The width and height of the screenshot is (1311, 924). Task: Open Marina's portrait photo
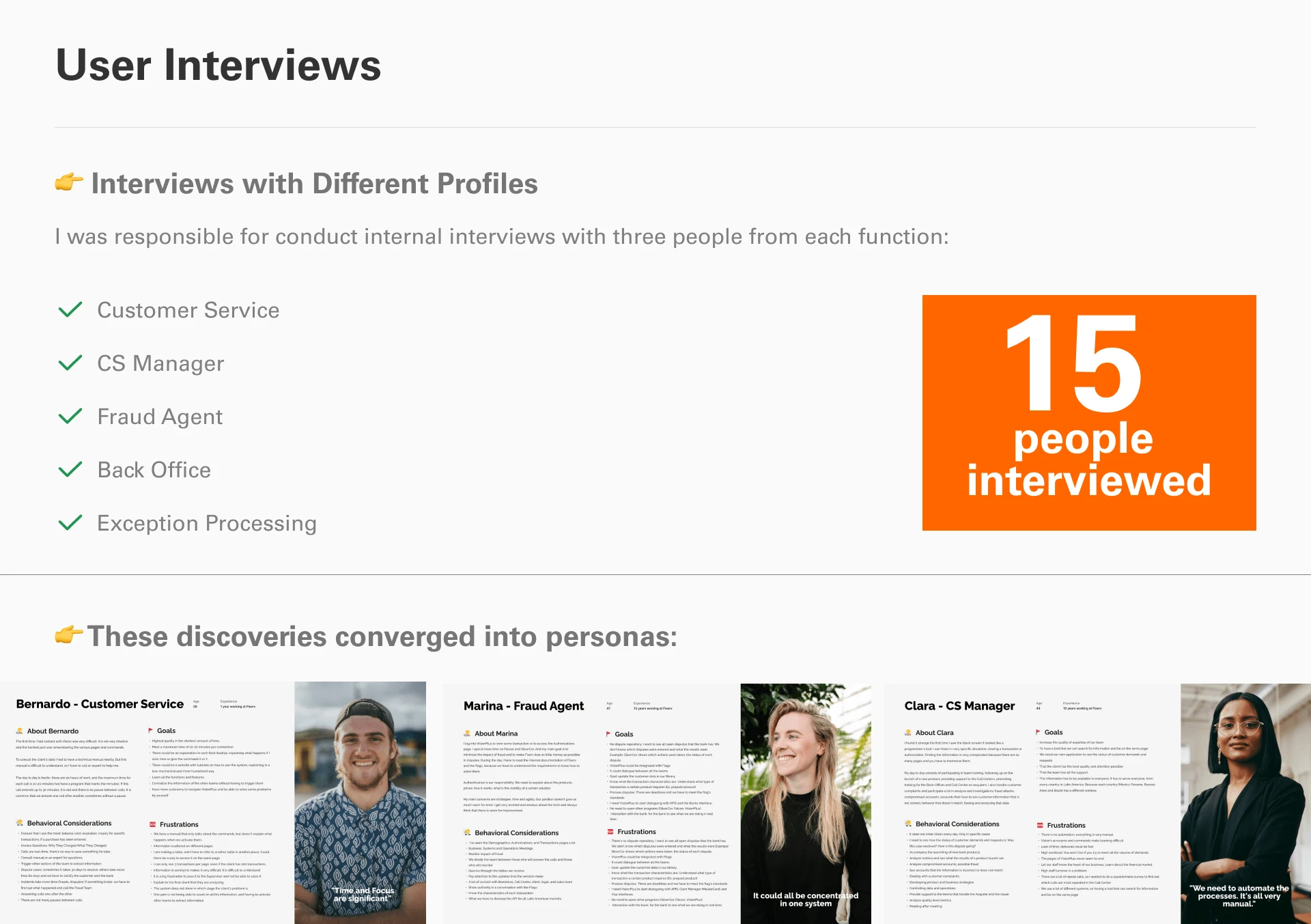(x=806, y=804)
